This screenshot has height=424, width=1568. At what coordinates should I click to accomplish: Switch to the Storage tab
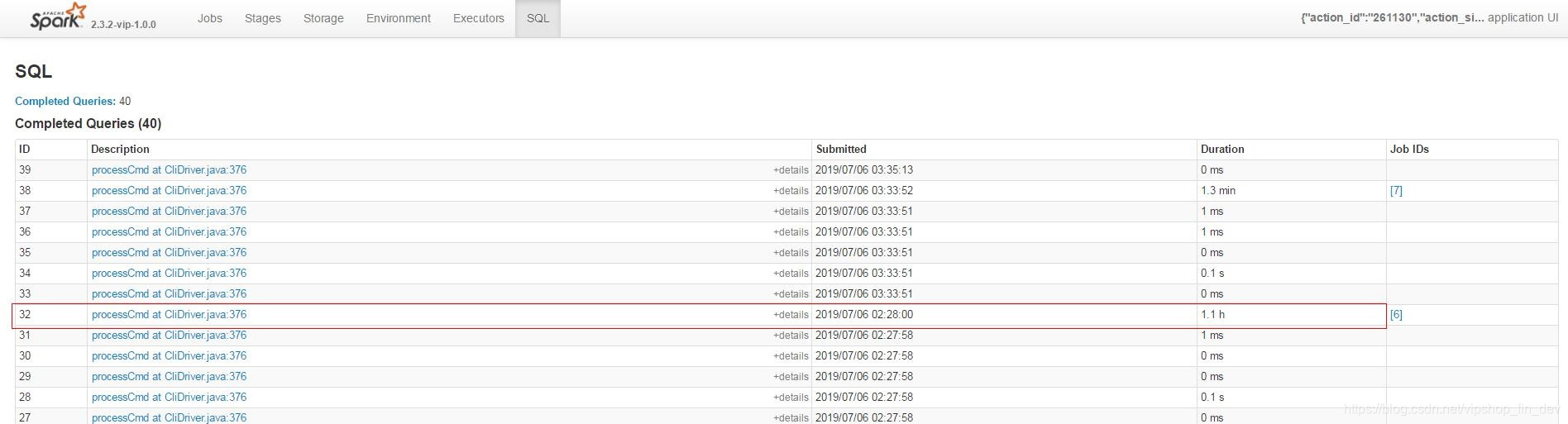coord(323,18)
